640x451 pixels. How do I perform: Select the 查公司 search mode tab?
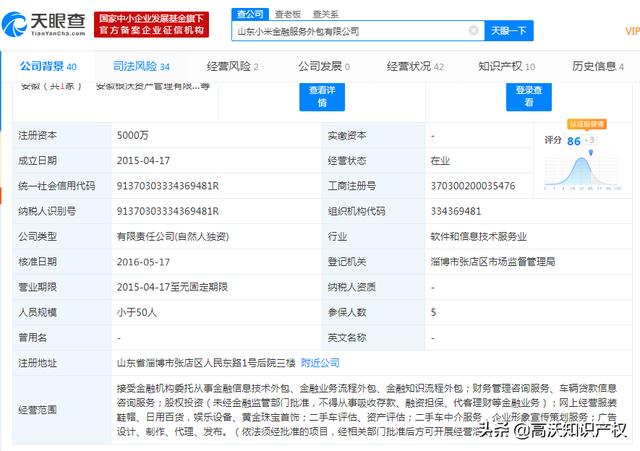pyautogui.click(x=250, y=14)
